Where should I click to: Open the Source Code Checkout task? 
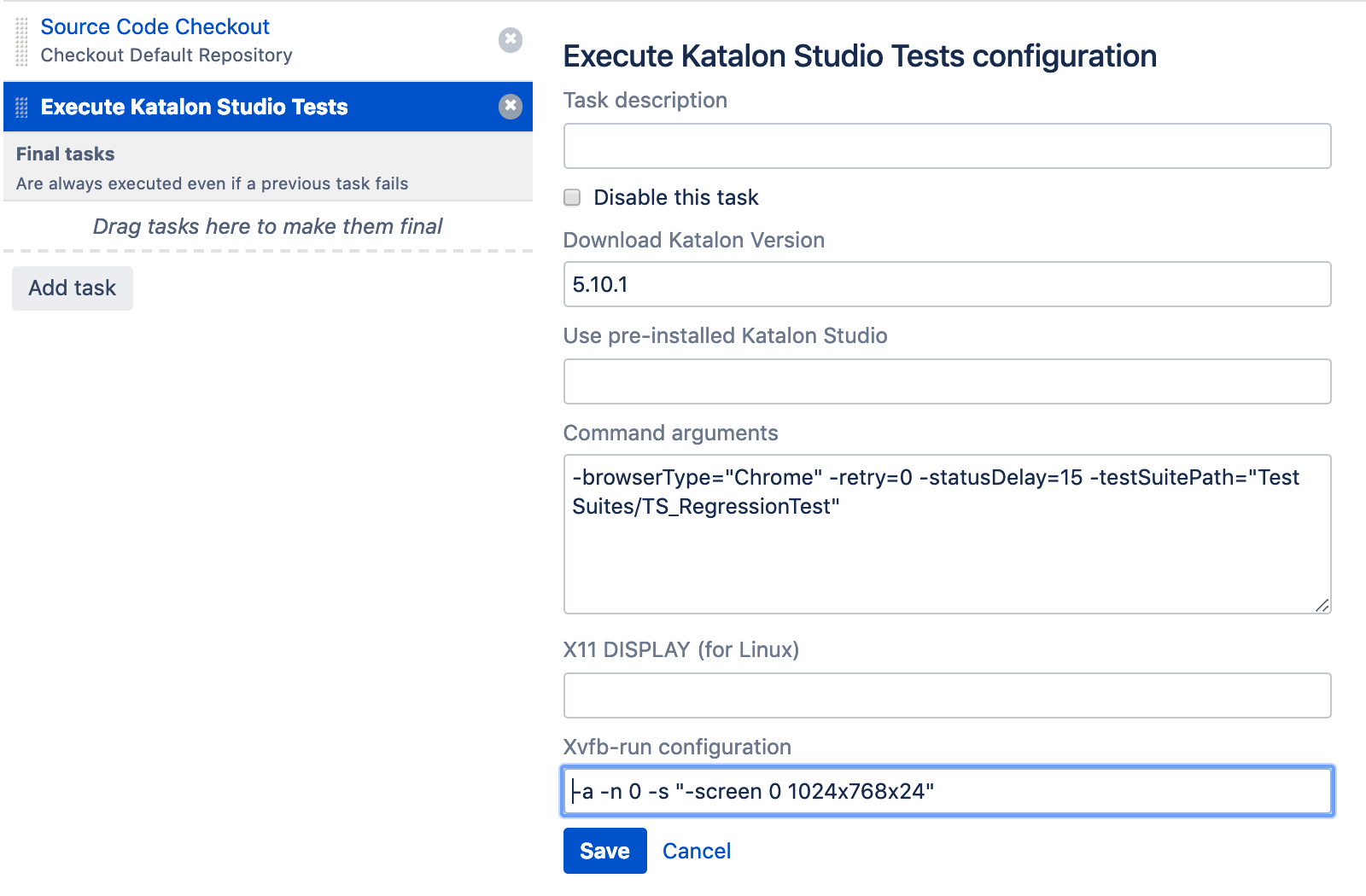point(155,26)
